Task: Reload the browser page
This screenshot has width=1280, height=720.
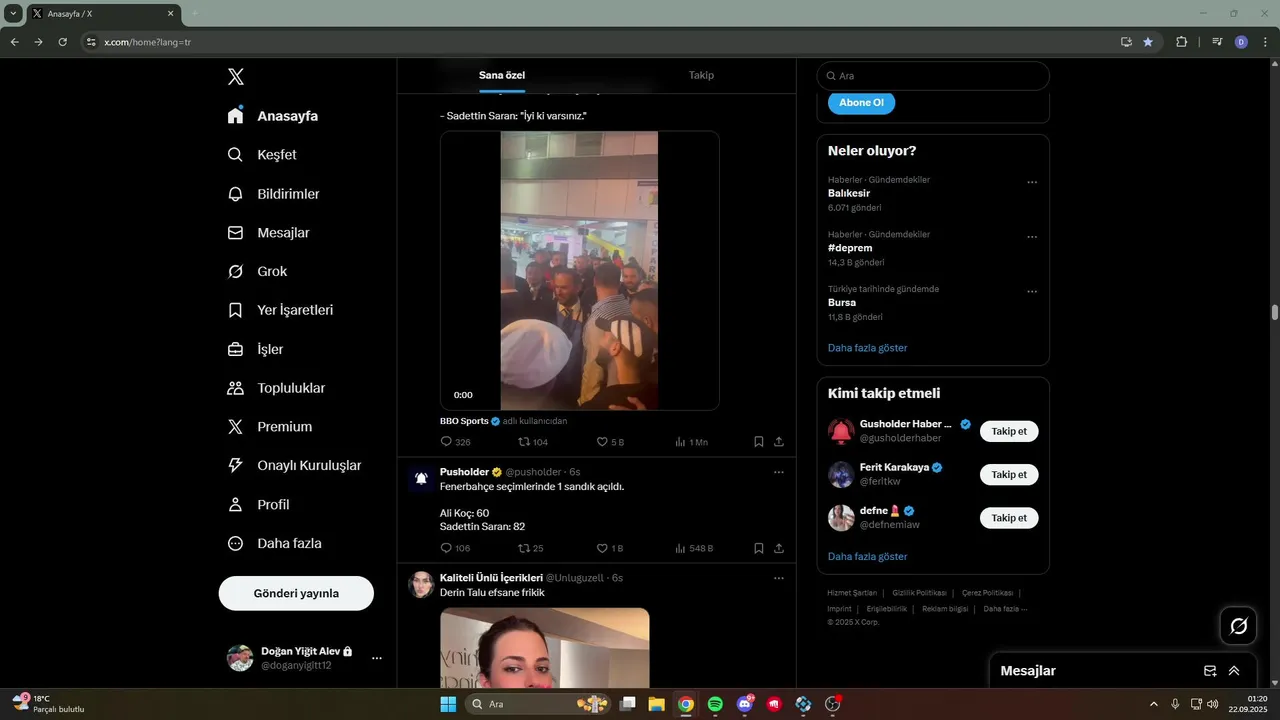Action: click(x=62, y=42)
